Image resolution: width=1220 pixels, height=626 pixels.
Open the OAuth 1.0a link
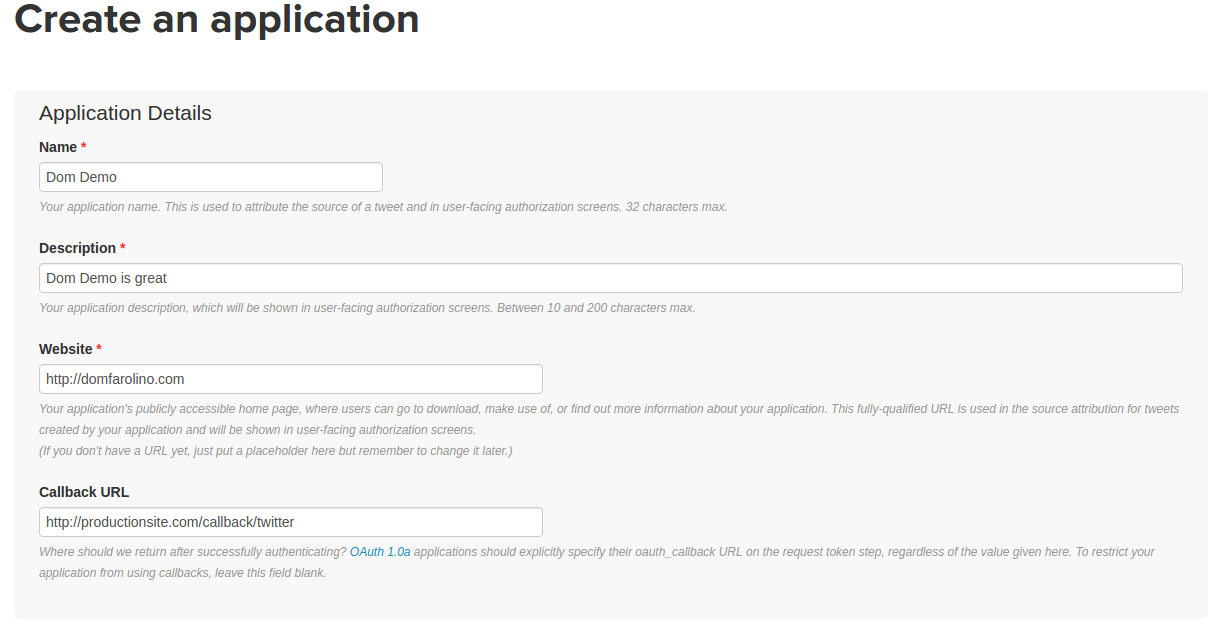click(380, 552)
